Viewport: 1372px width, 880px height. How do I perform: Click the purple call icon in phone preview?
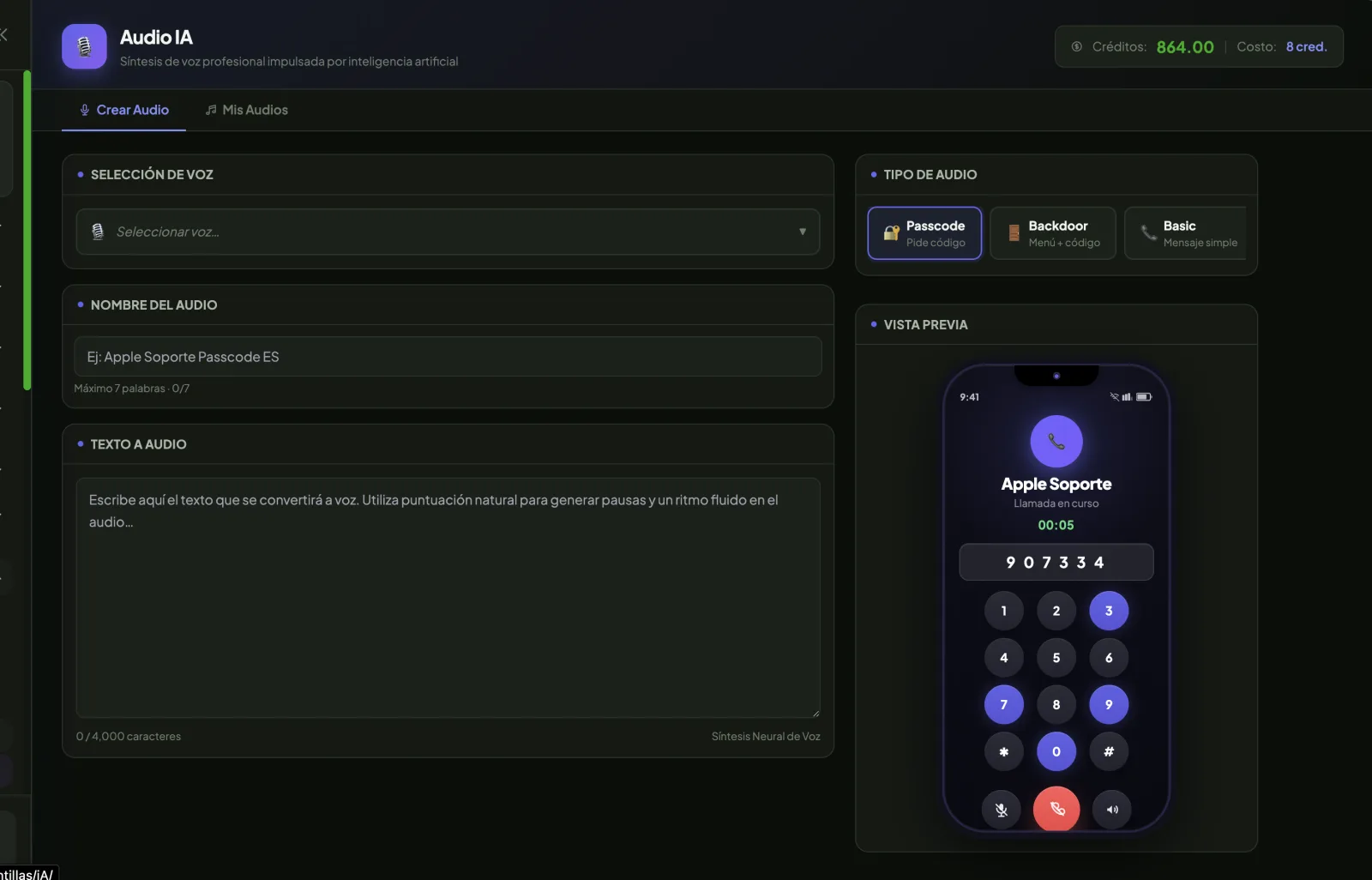pos(1056,442)
